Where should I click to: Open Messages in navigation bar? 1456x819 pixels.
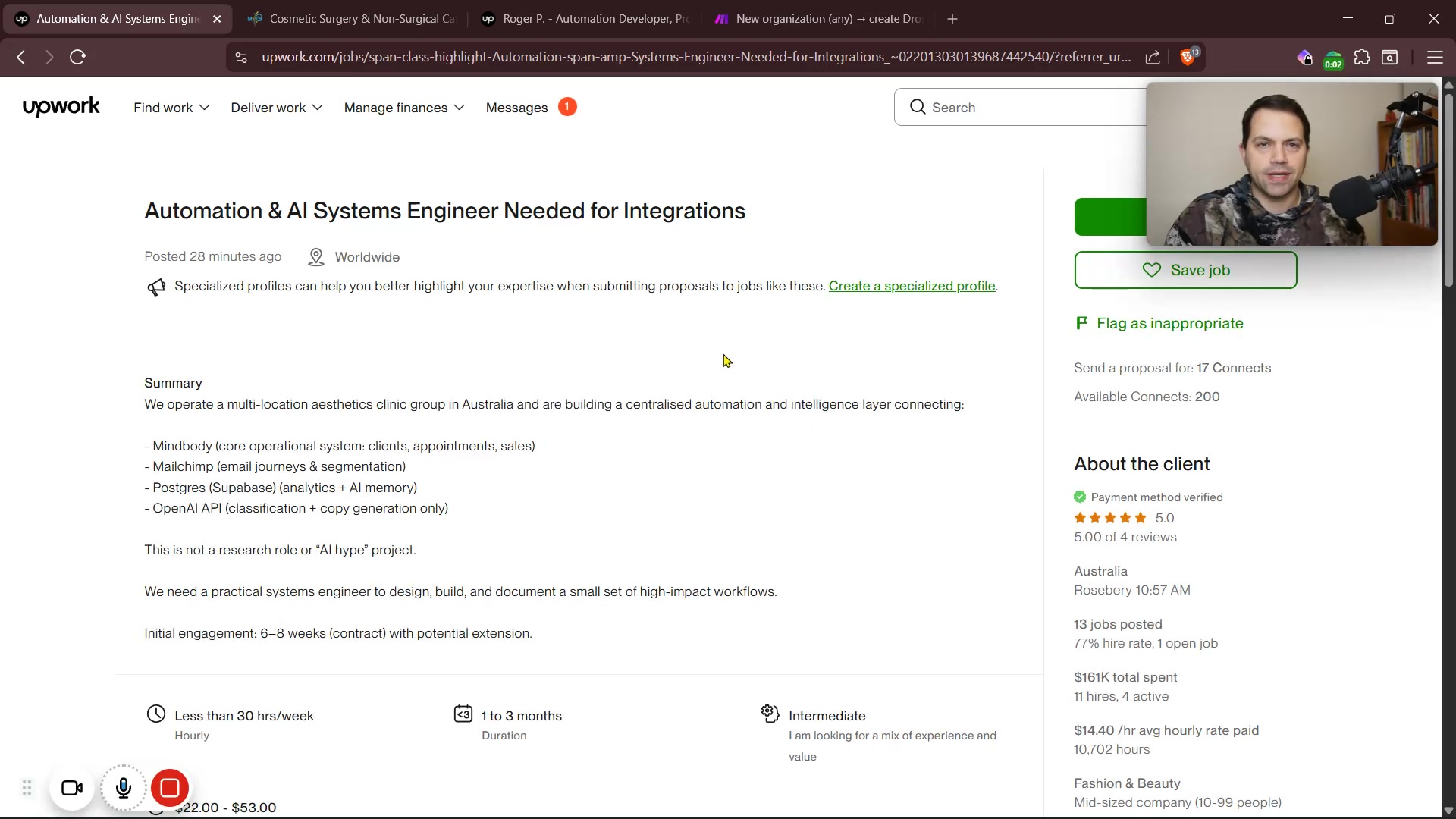[x=517, y=108]
